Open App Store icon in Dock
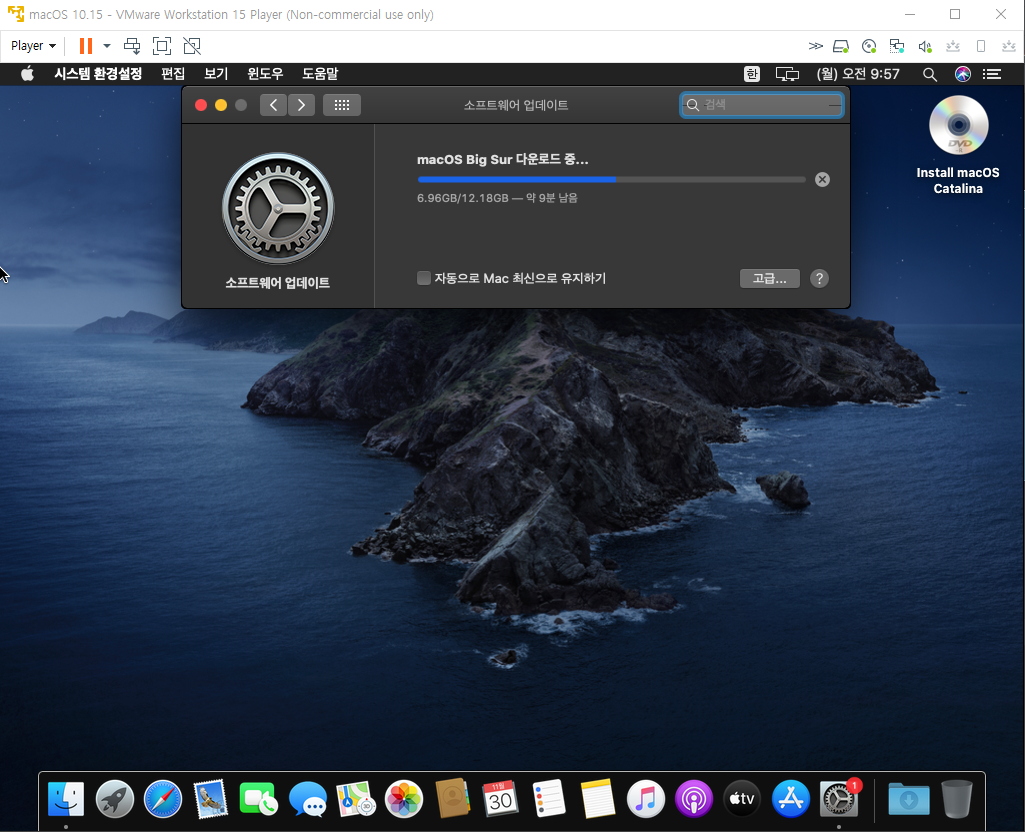 point(790,799)
